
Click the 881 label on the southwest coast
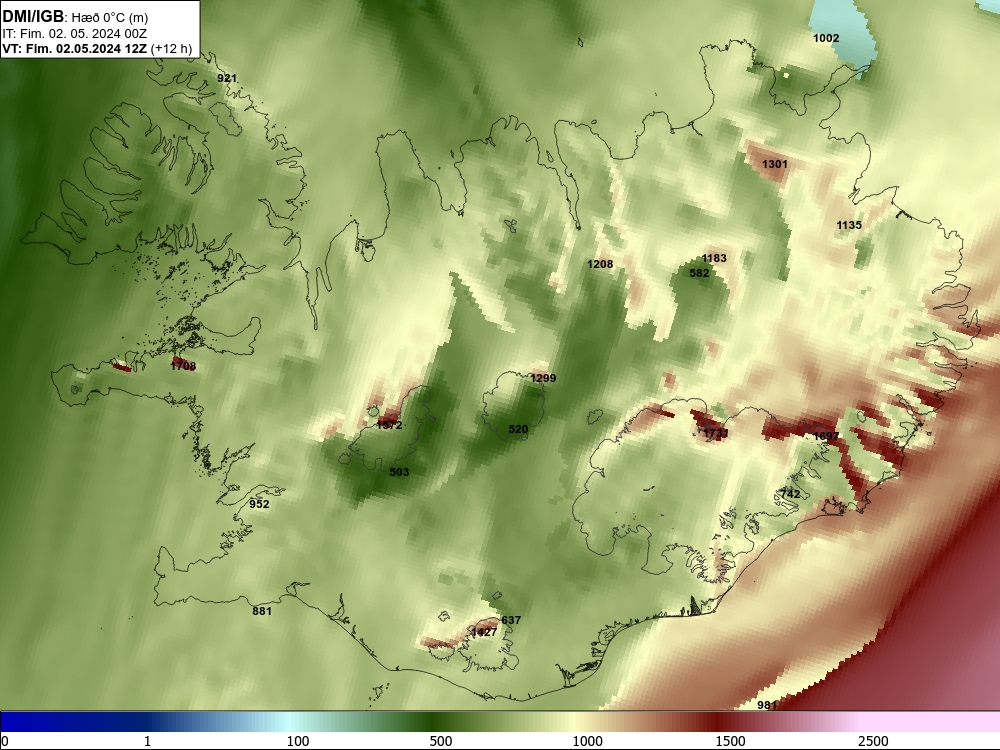pyautogui.click(x=262, y=612)
